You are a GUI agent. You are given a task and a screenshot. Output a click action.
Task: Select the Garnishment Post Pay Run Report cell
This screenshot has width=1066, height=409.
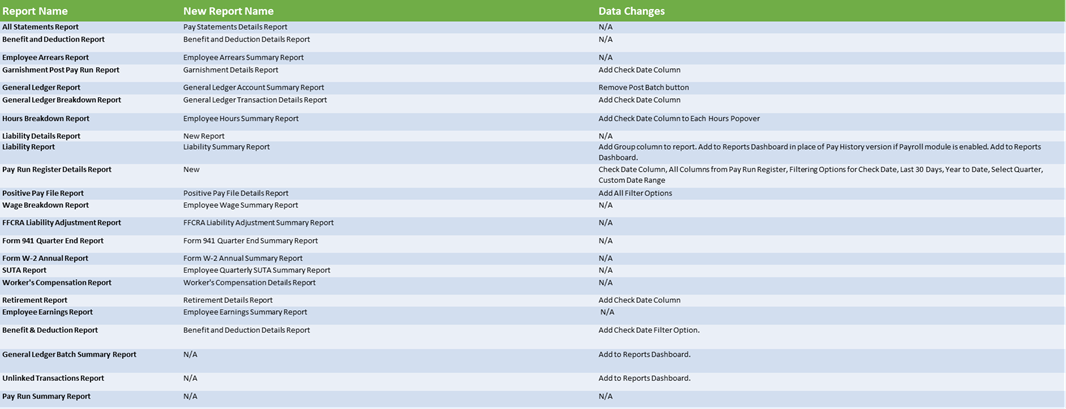pyautogui.click(x=61, y=70)
